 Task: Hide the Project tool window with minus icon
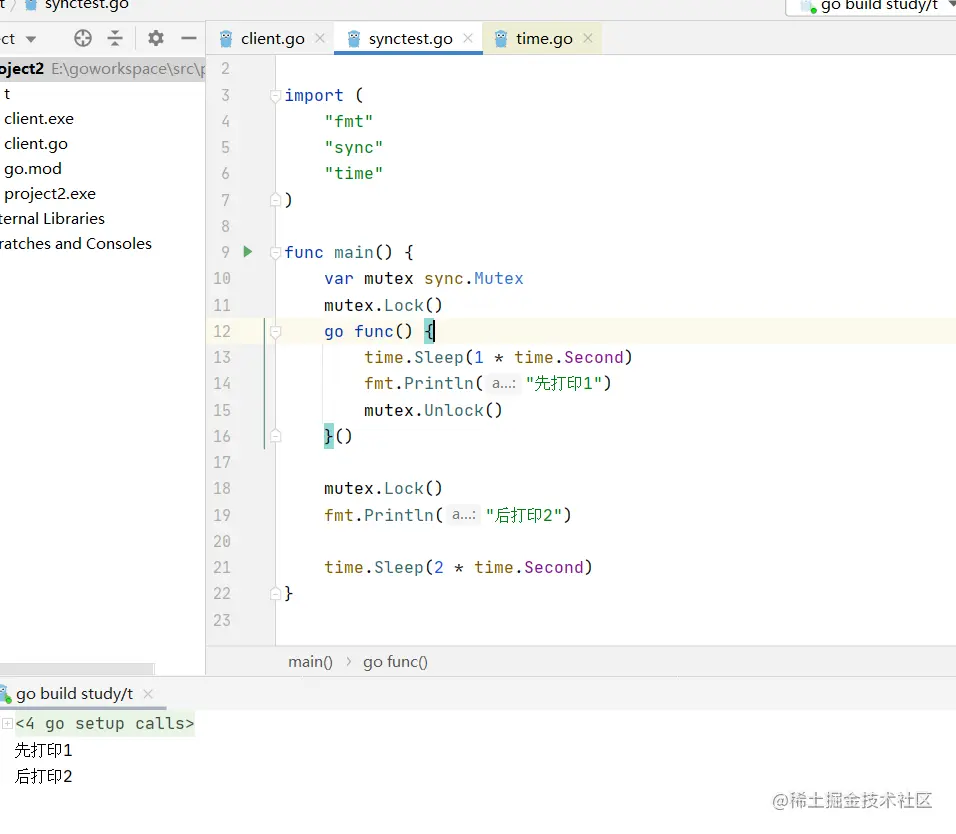pos(188,39)
